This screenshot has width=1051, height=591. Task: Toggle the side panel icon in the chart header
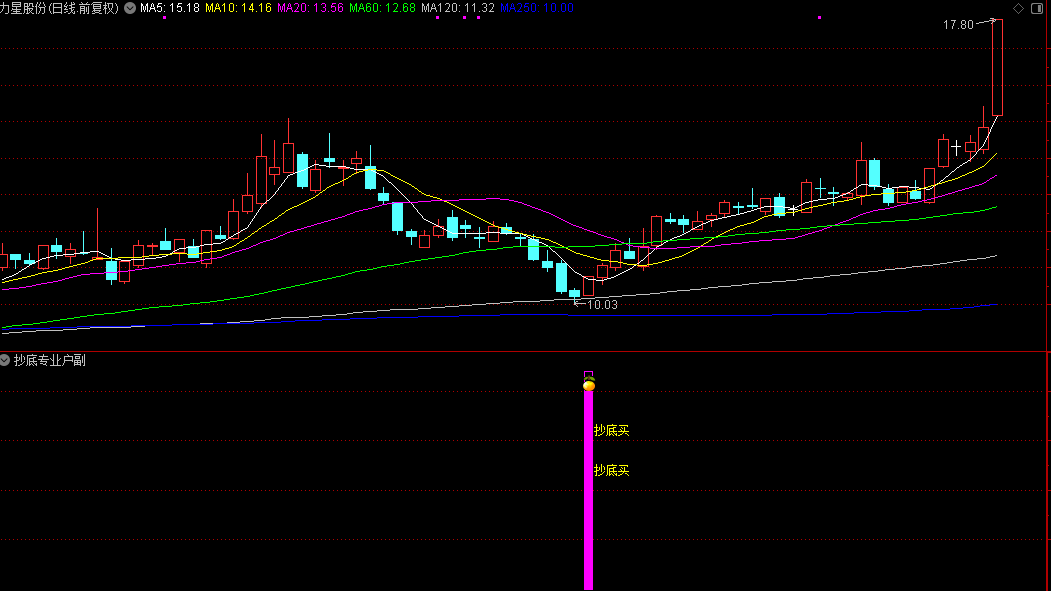pos(1037,8)
